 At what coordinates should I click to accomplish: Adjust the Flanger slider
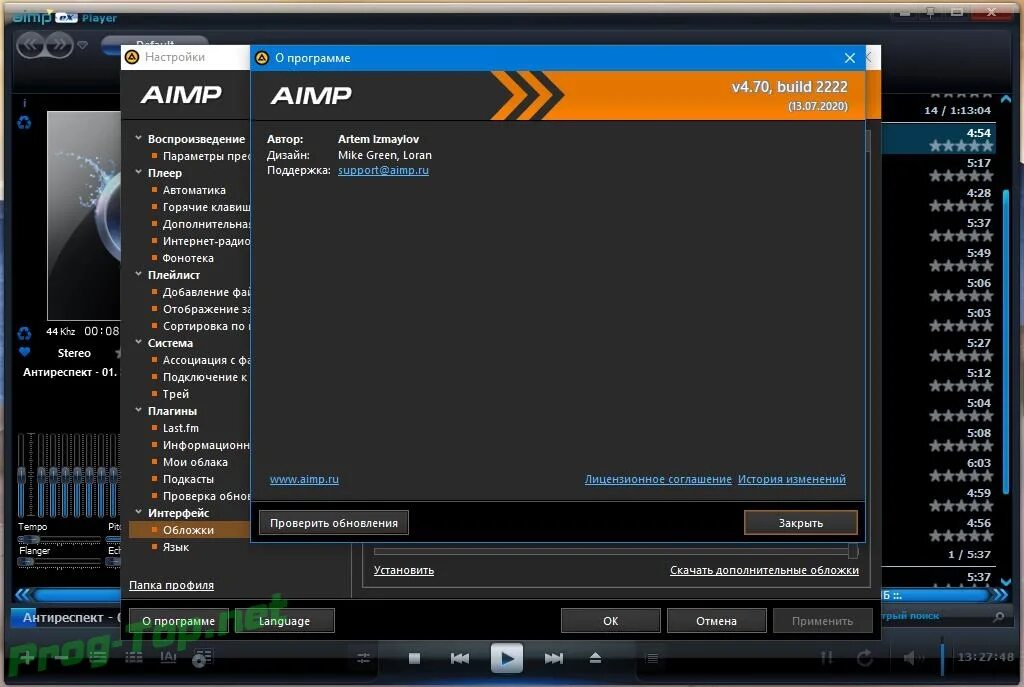59,562
